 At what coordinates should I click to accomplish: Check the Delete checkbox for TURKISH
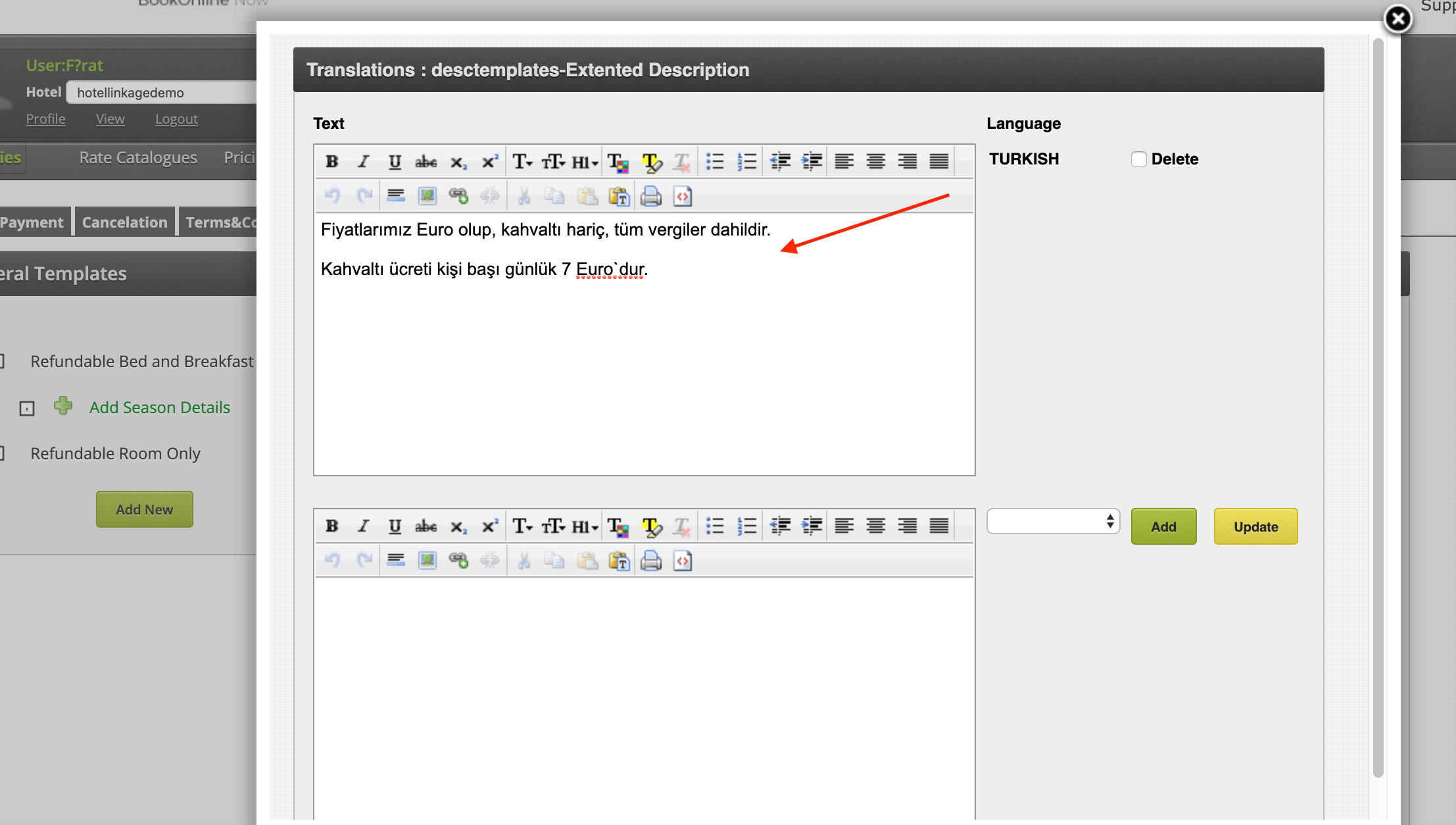pos(1139,159)
